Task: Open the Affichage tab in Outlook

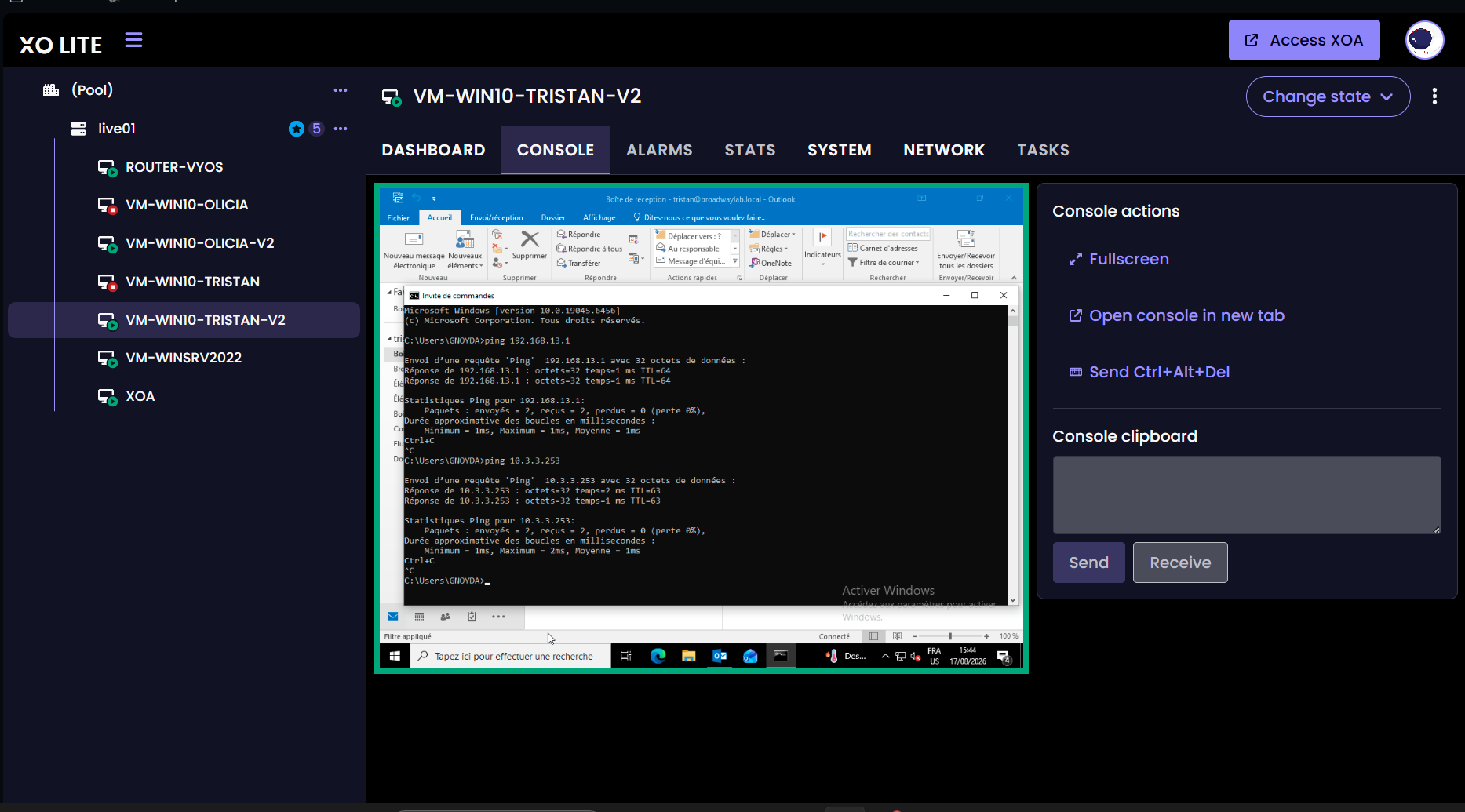Action: 599,218
